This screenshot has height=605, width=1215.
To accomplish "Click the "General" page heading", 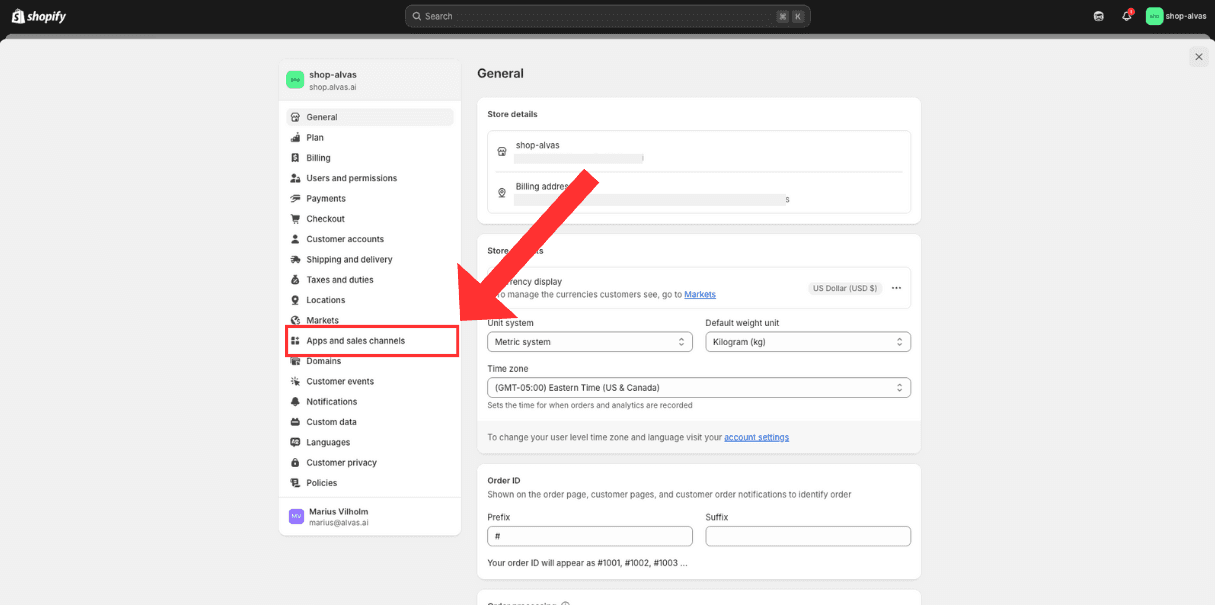I will (500, 73).
